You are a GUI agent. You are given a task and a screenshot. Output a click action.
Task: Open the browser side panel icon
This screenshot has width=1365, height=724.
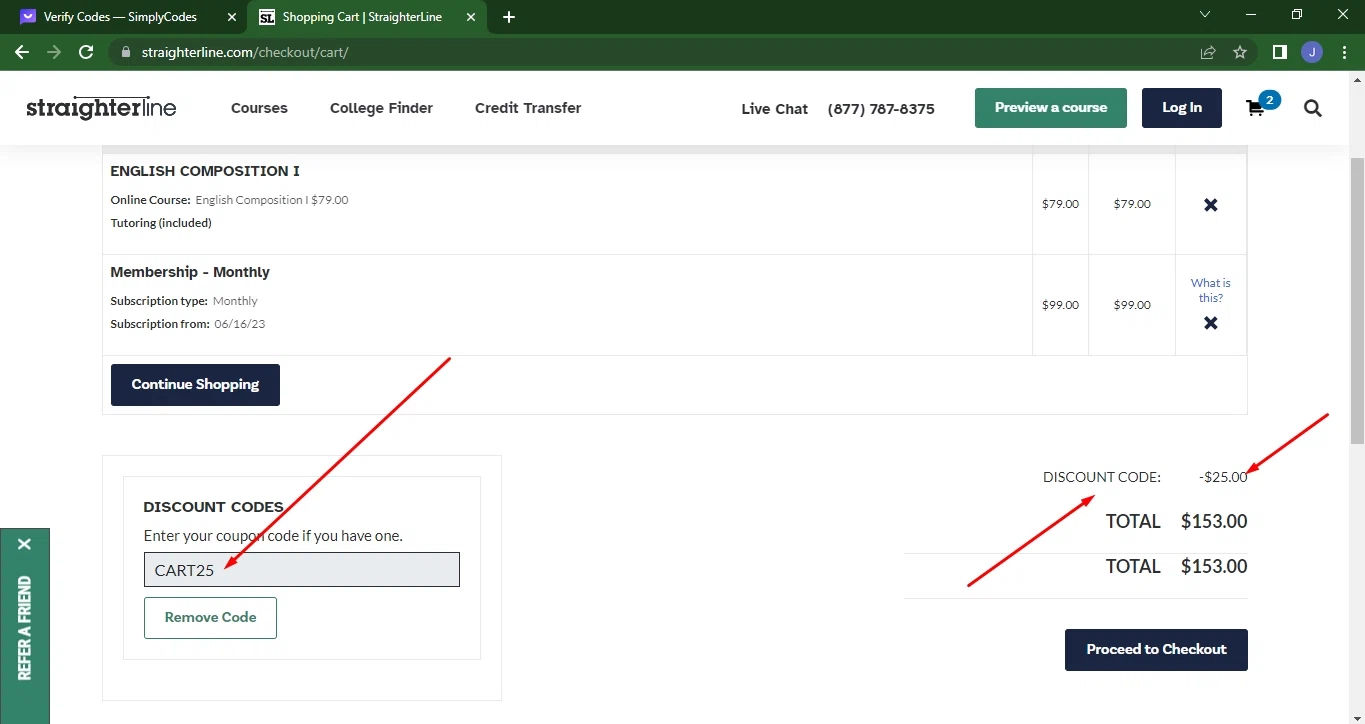(1279, 52)
